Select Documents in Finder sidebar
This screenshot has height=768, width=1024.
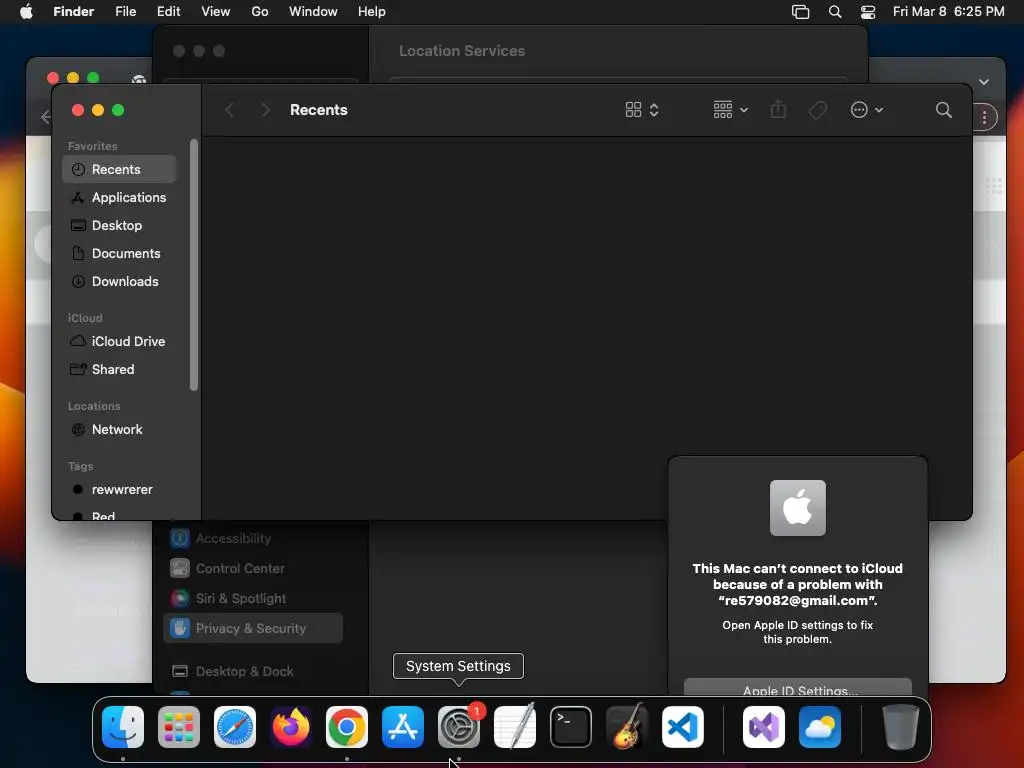(120, 253)
